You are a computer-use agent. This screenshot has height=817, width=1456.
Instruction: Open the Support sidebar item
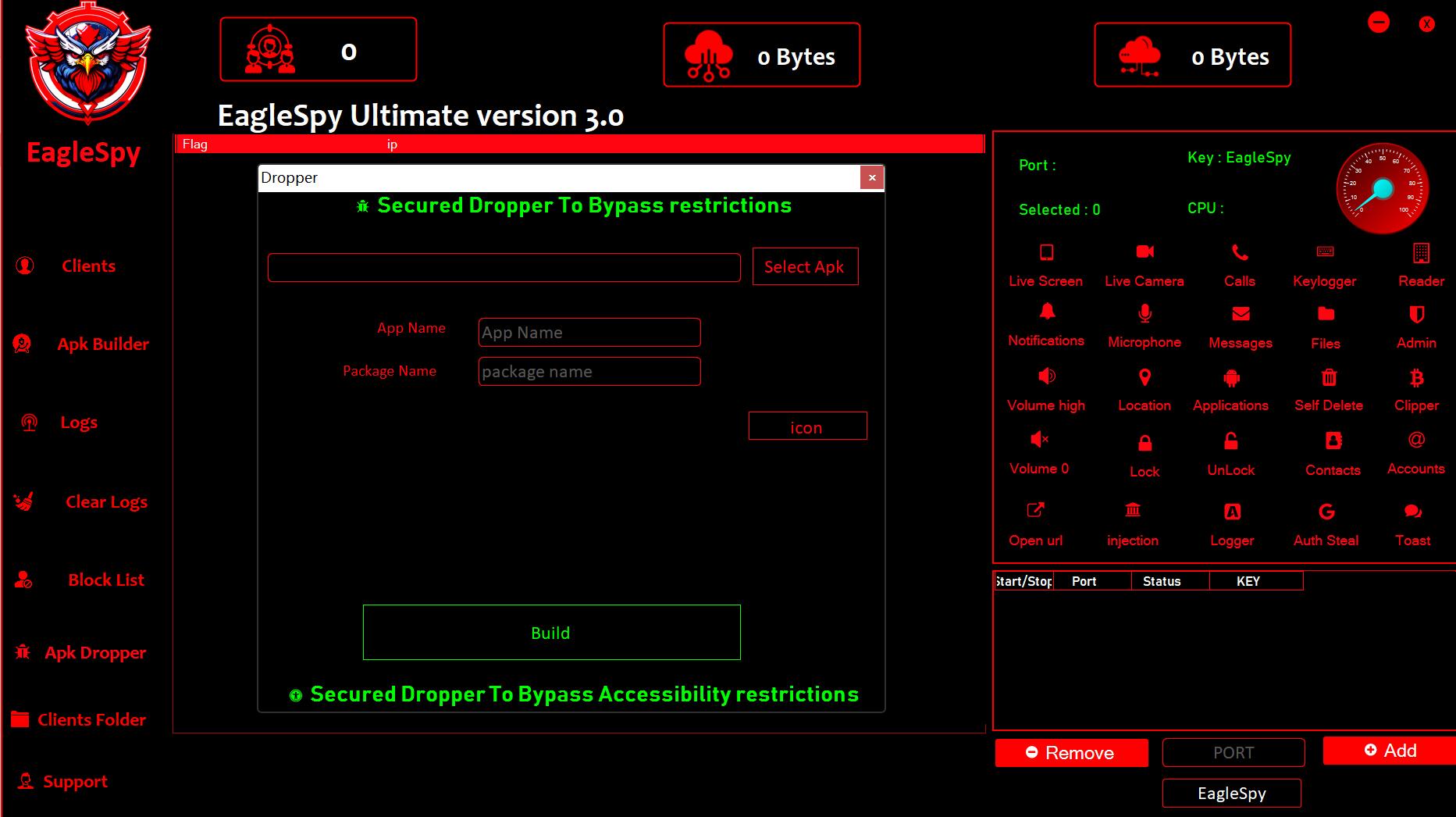pos(75,782)
